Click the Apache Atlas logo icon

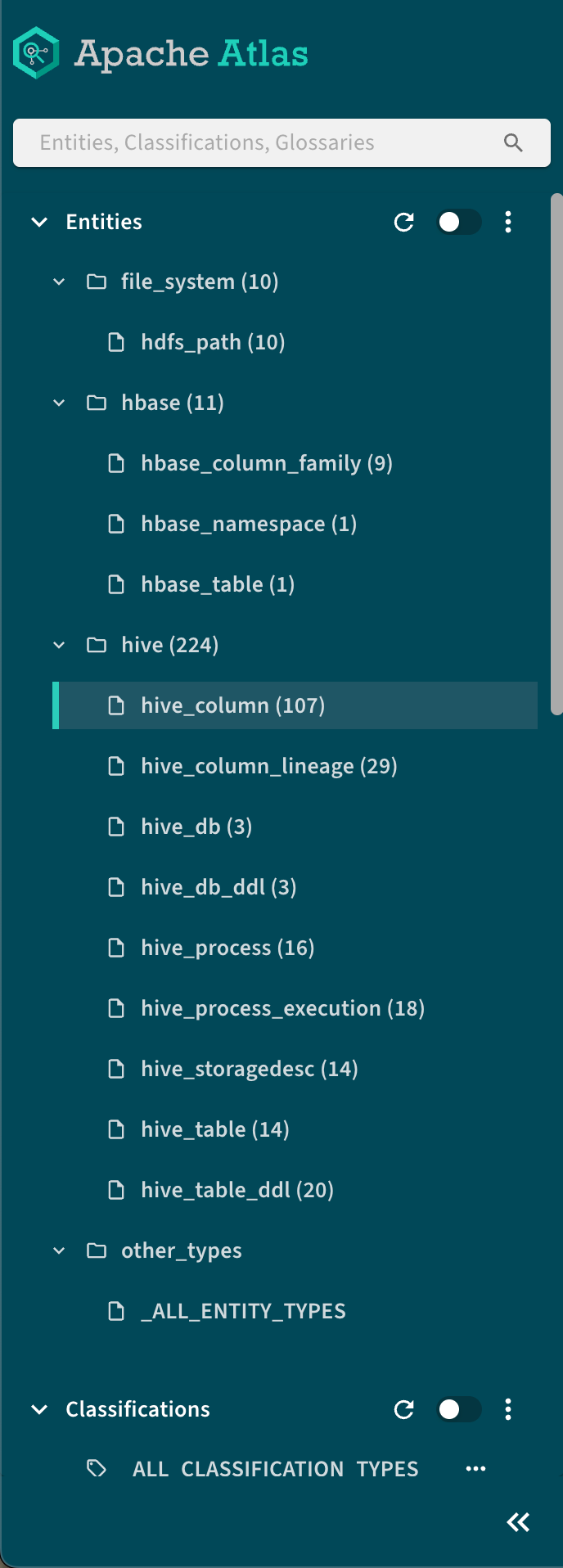tap(36, 53)
